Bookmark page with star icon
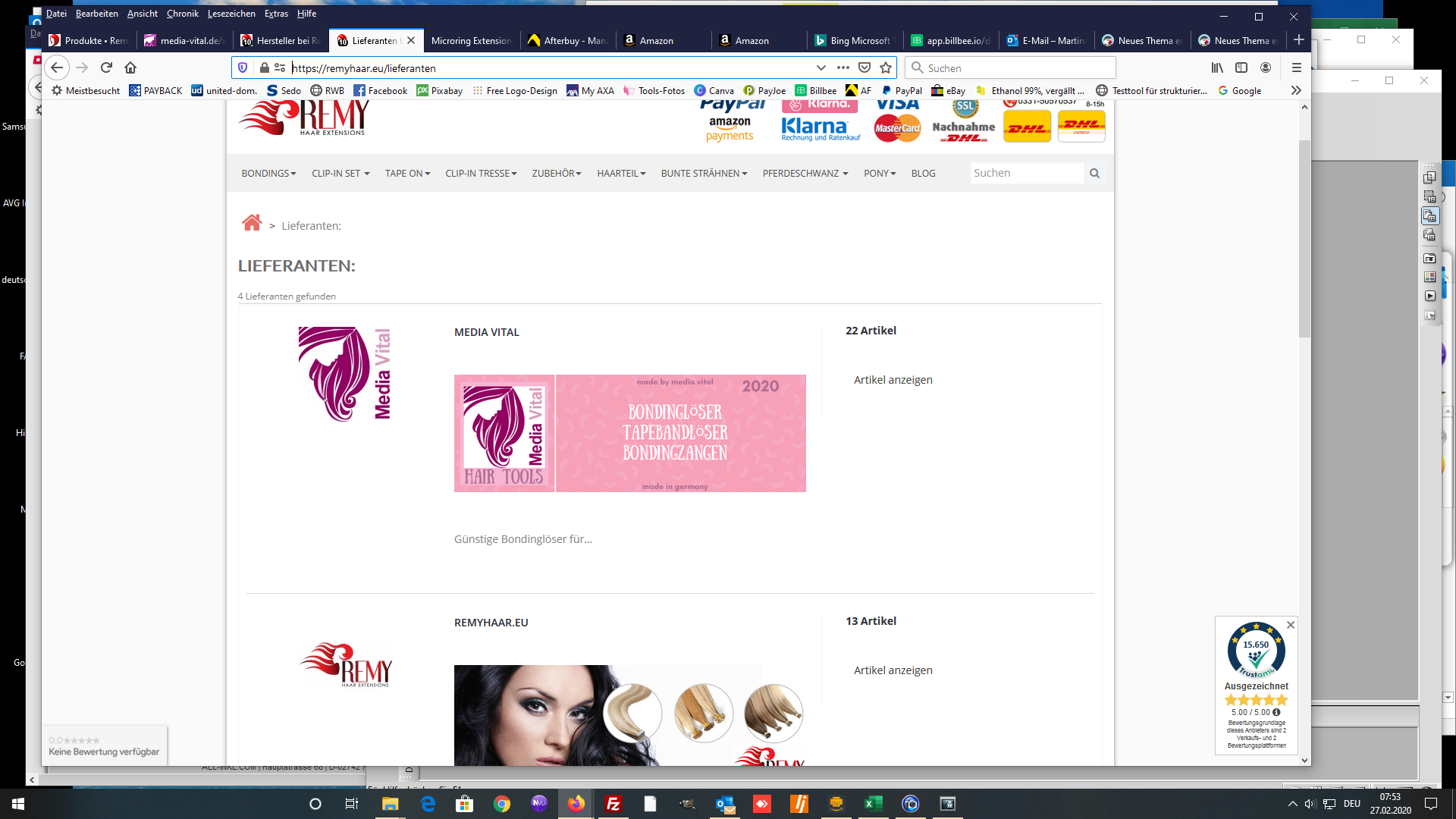Image resolution: width=1456 pixels, height=819 pixels. [x=885, y=67]
